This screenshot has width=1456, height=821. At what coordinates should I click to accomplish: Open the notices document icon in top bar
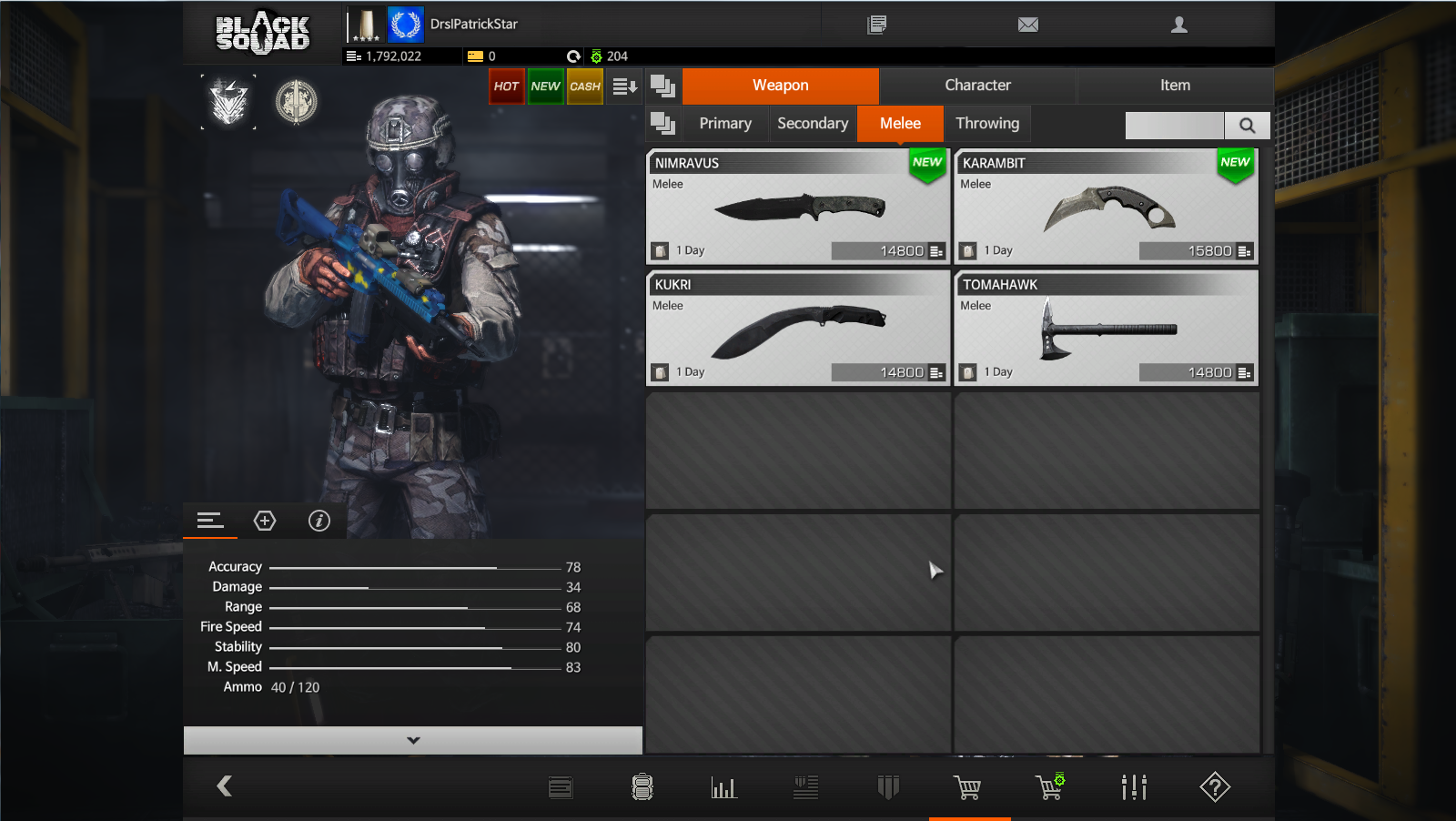point(876,25)
